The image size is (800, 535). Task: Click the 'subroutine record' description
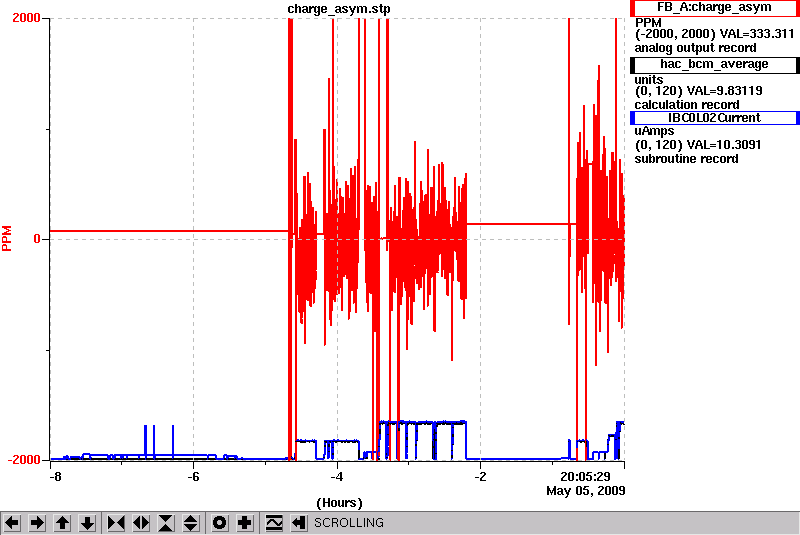tap(686, 159)
